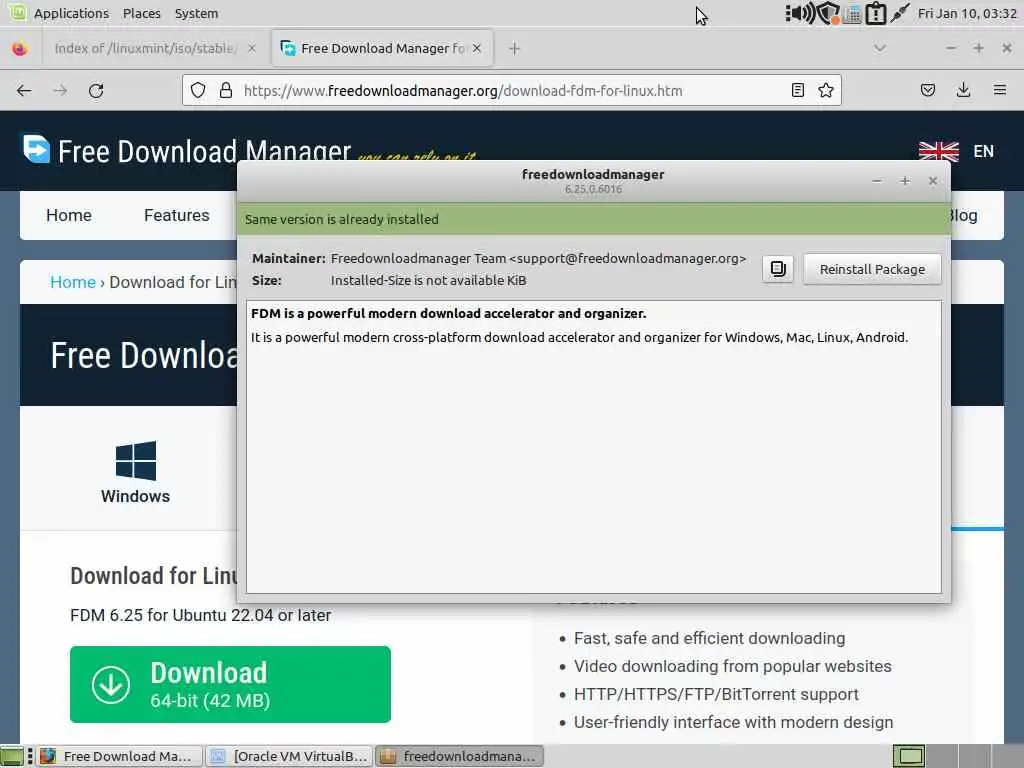The height and width of the screenshot is (768, 1024).
Task: Click the green Download 64-bit button
Action: [x=230, y=684]
